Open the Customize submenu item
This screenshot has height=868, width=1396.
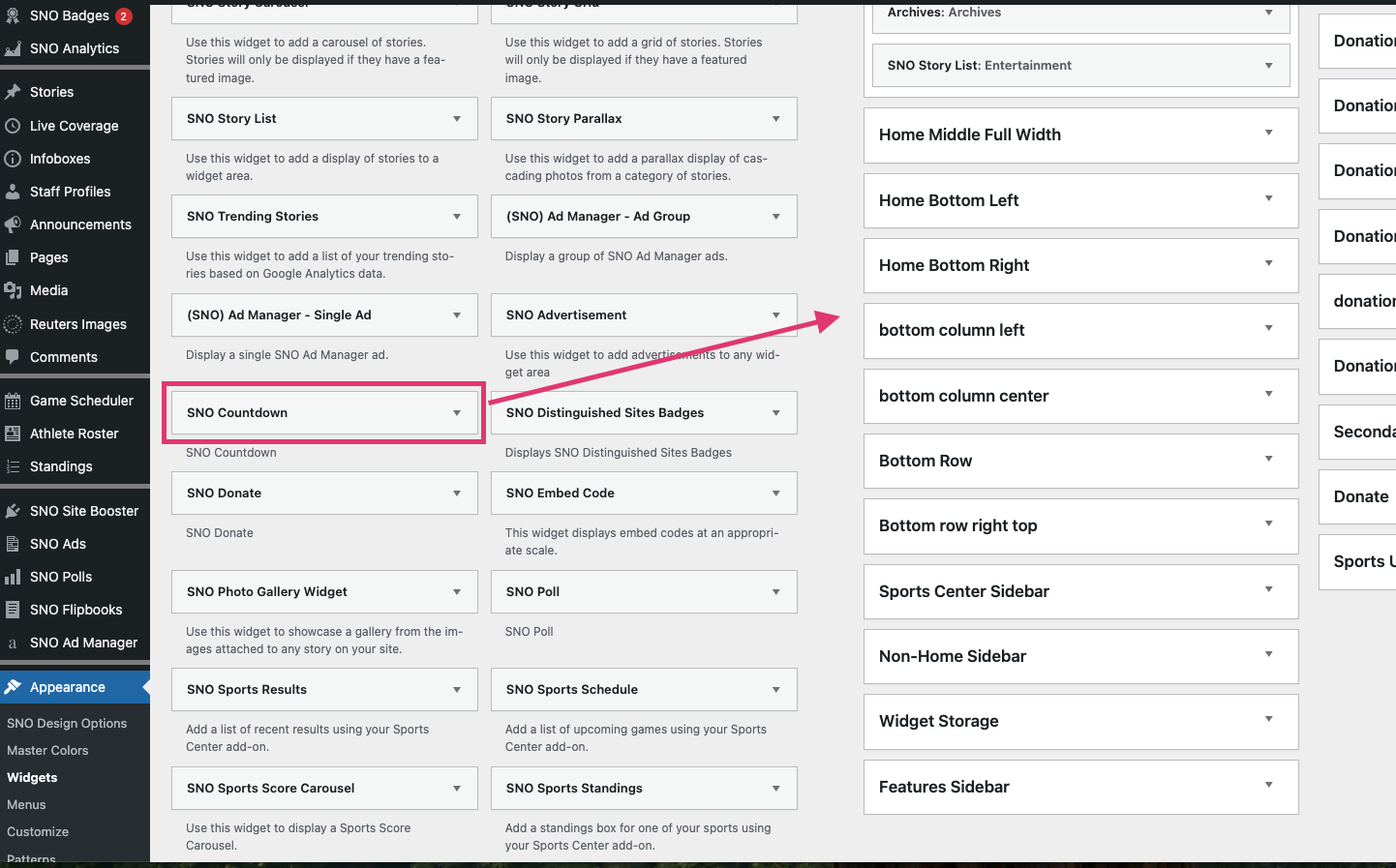coord(38,832)
